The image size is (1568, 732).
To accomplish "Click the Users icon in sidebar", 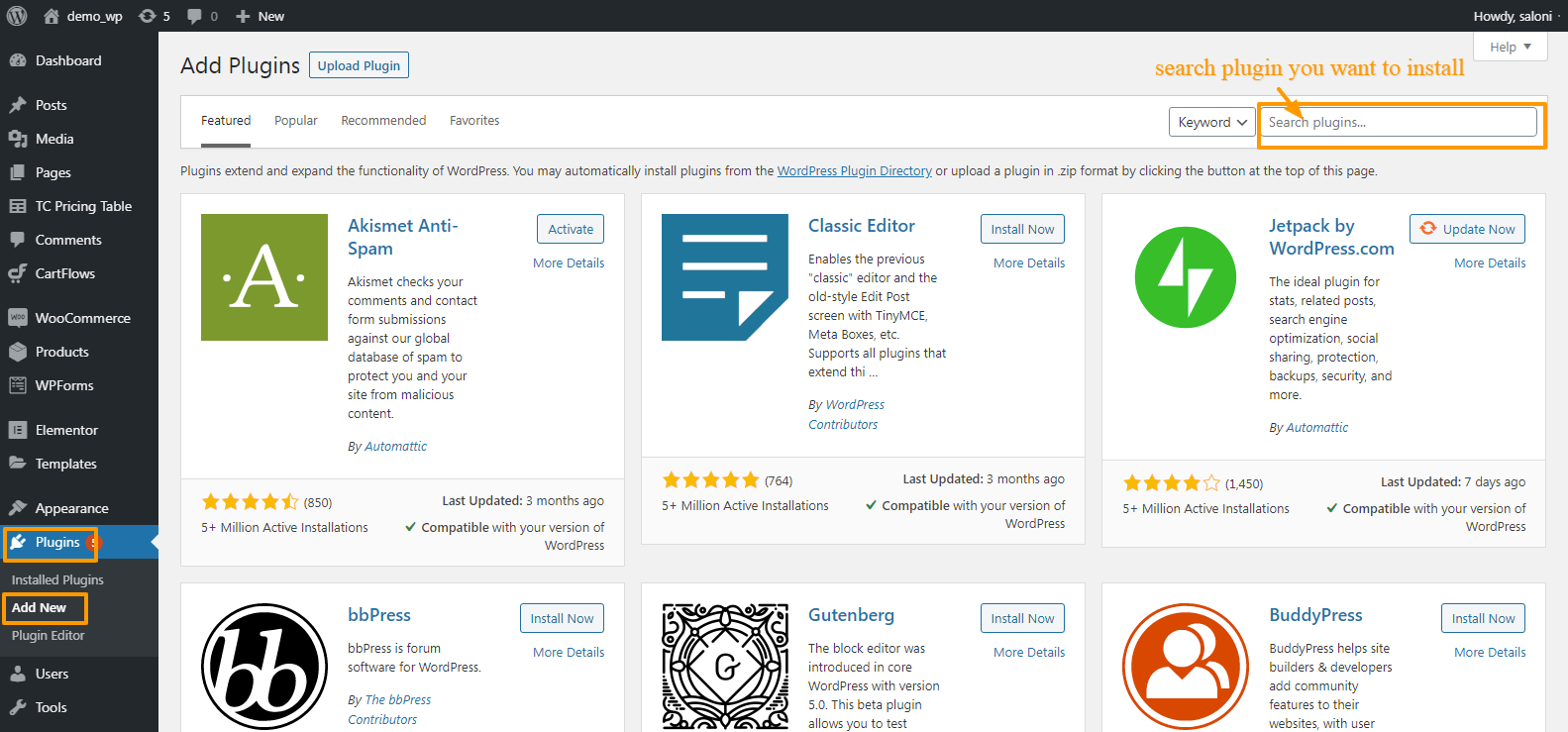I will 18,674.
